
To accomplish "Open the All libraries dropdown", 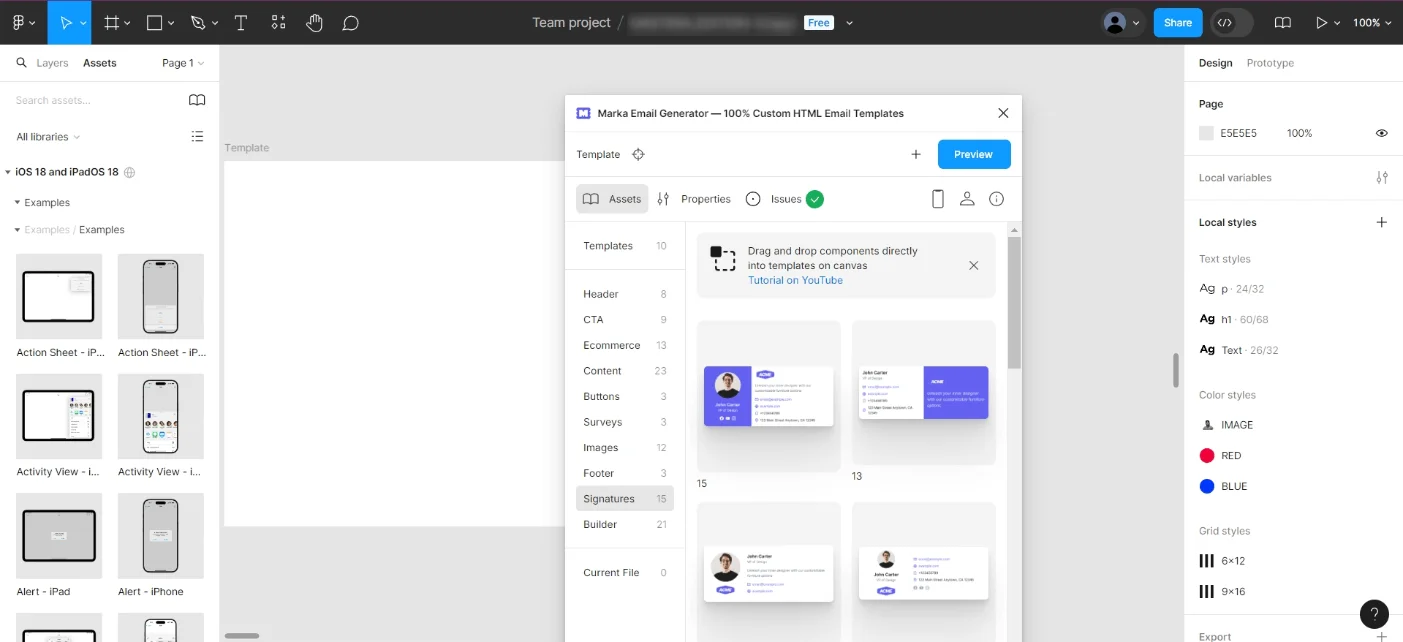I will [x=48, y=136].
